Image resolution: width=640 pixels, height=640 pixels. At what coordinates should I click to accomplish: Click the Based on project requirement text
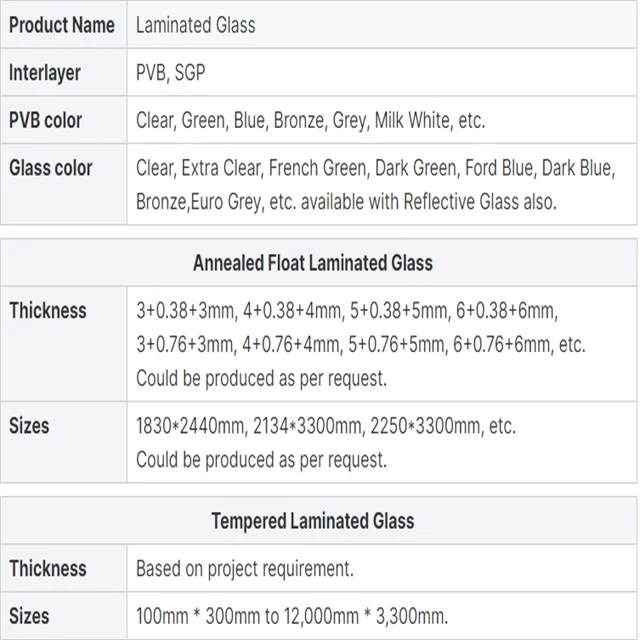point(245,569)
